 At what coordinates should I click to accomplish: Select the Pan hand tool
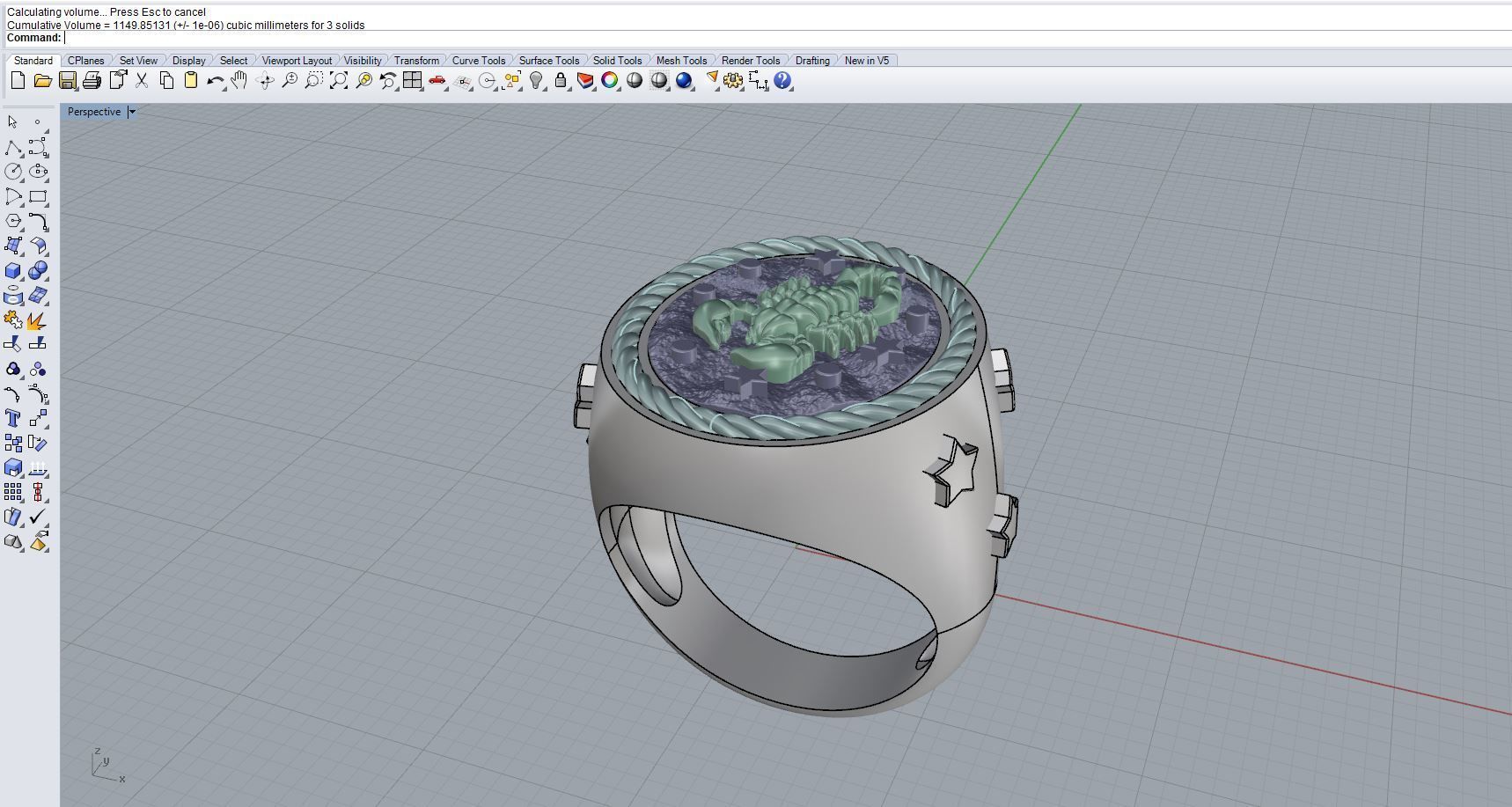239,81
